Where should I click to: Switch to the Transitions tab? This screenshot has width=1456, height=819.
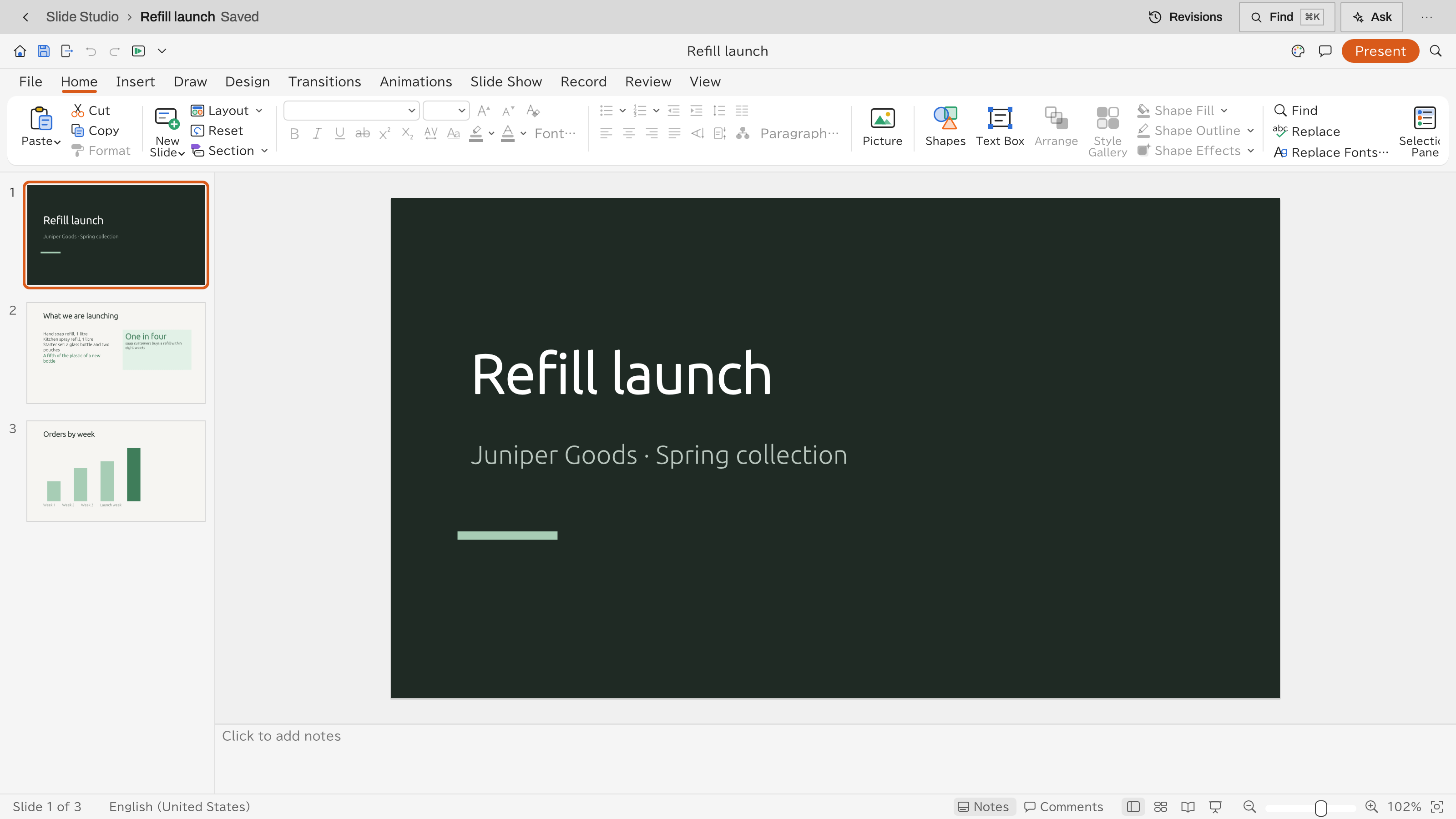[x=324, y=82]
